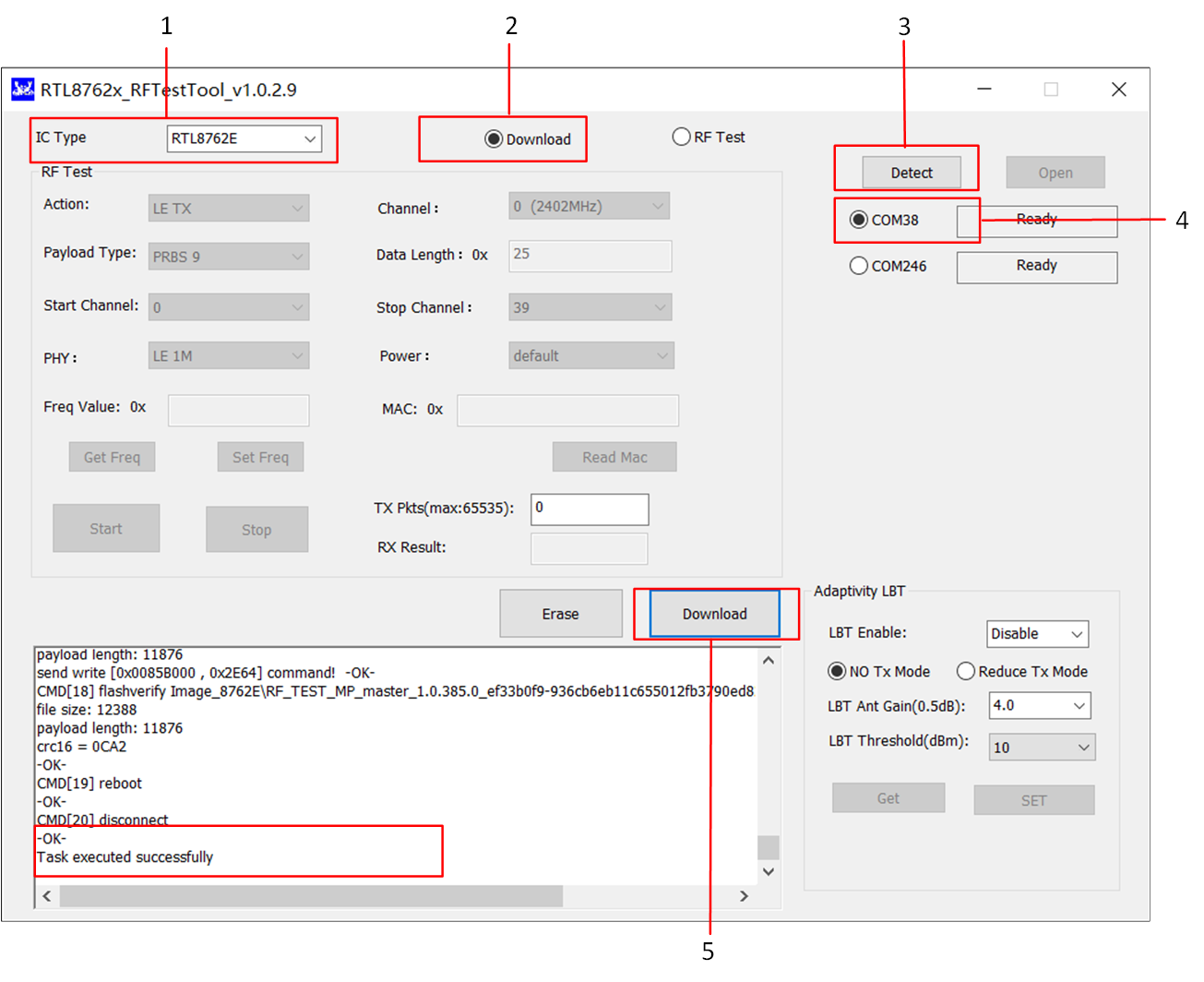Click the Download button next to Erase
Viewport: 1204px width, 982px height.
click(714, 614)
